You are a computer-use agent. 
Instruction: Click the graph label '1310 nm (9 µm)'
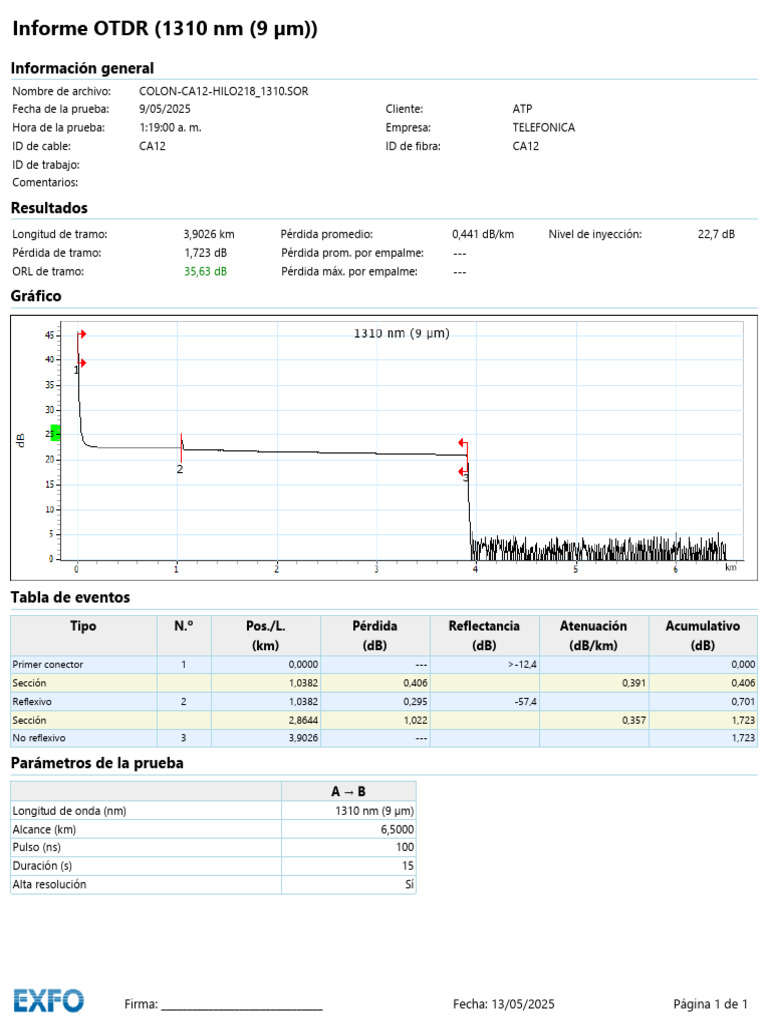pos(402,333)
